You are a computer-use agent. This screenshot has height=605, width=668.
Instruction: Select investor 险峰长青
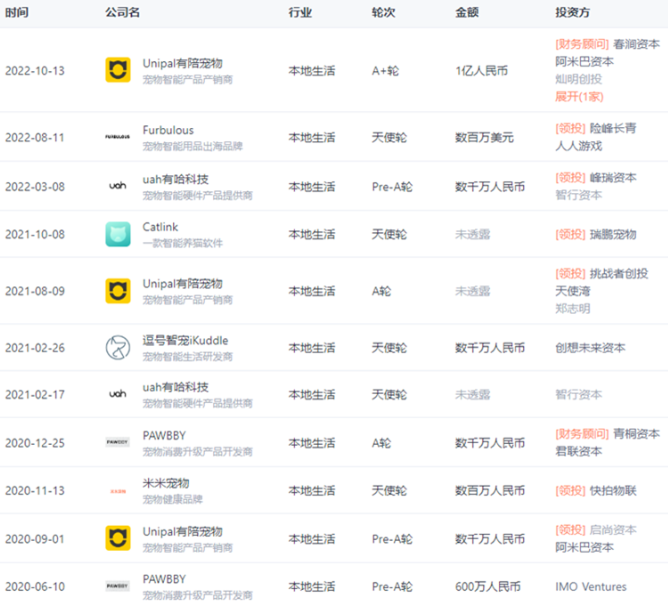point(613,128)
